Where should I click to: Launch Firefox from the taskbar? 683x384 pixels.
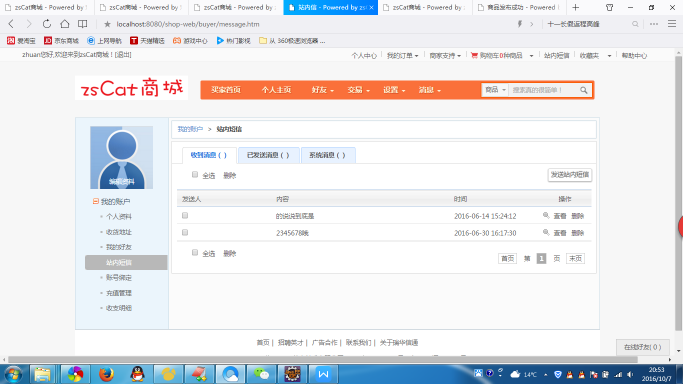(106, 374)
